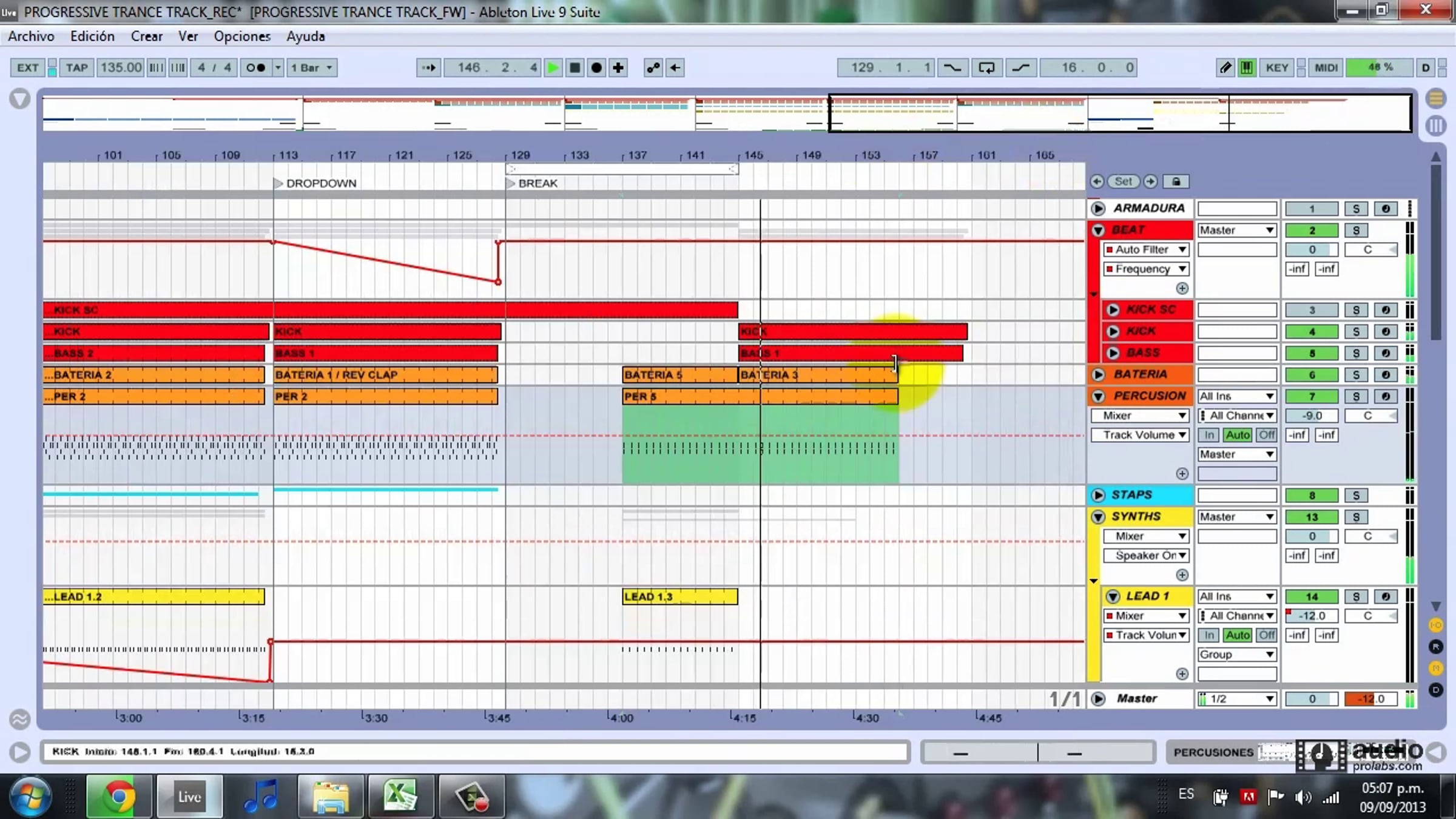Enable the Off monitor button on PERCUSION
1456x819 pixels.
(1266, 435)
